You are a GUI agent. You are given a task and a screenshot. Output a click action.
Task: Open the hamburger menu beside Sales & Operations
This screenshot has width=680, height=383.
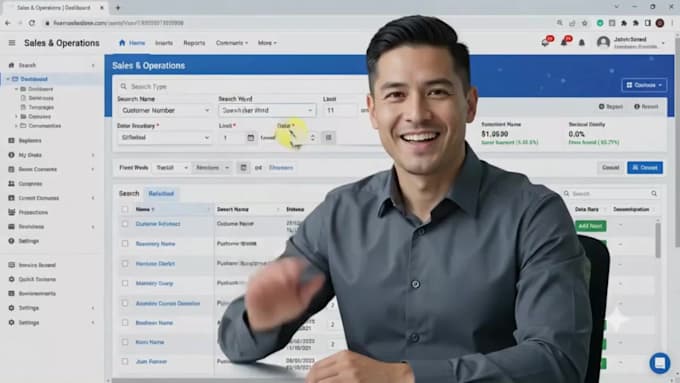[12, 43]
